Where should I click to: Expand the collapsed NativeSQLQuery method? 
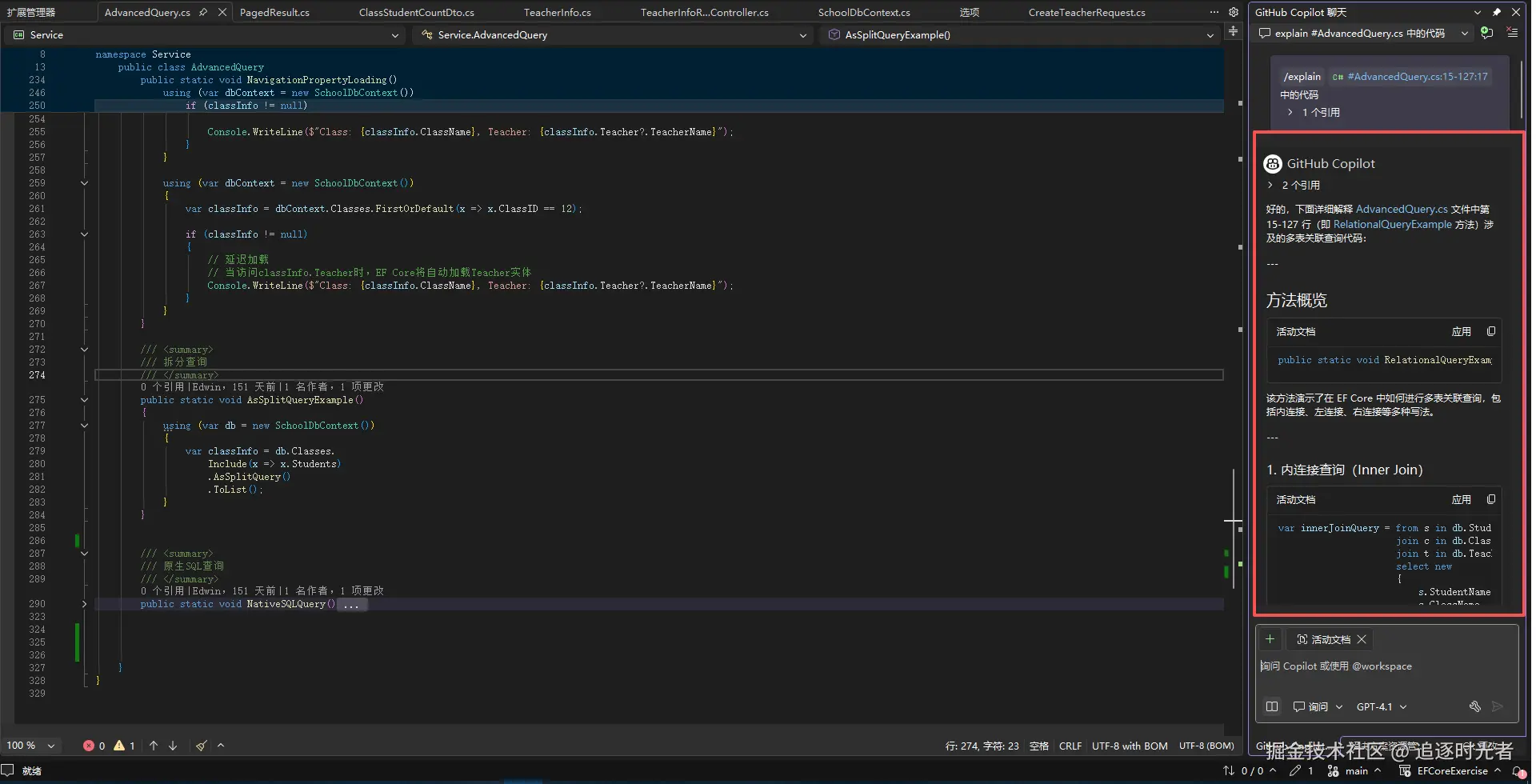84,604
